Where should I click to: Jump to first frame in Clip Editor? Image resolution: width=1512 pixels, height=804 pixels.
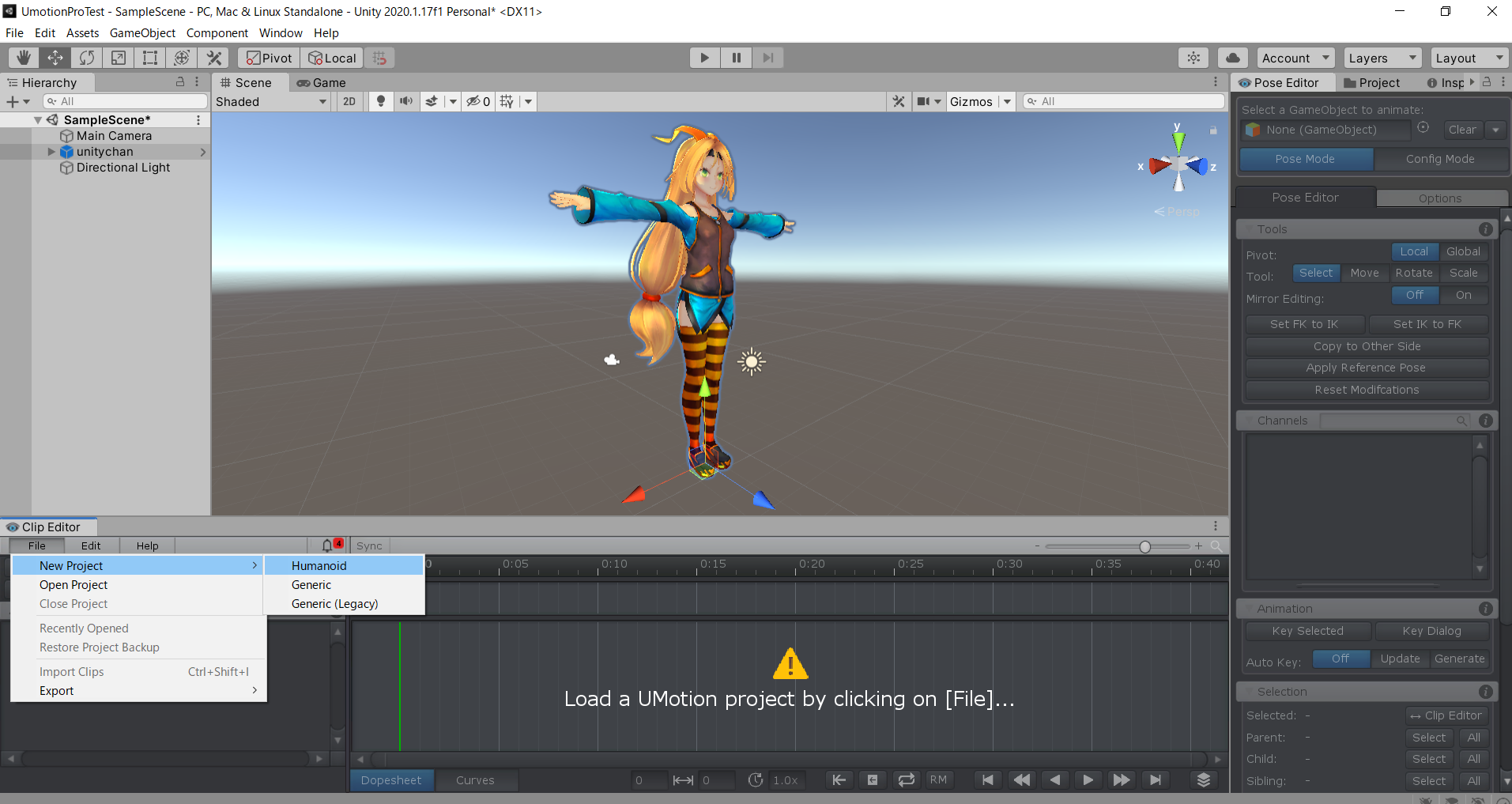tap(987, 779)
